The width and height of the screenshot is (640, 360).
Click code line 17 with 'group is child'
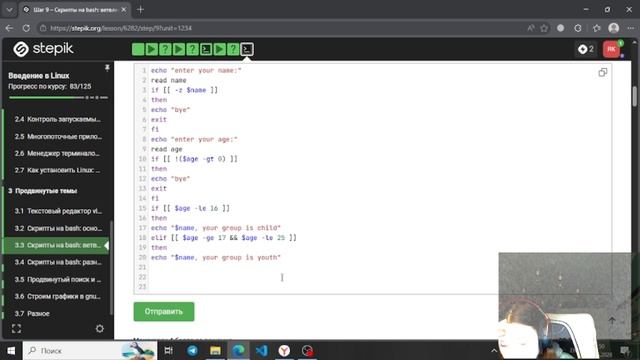coord(216,228)
